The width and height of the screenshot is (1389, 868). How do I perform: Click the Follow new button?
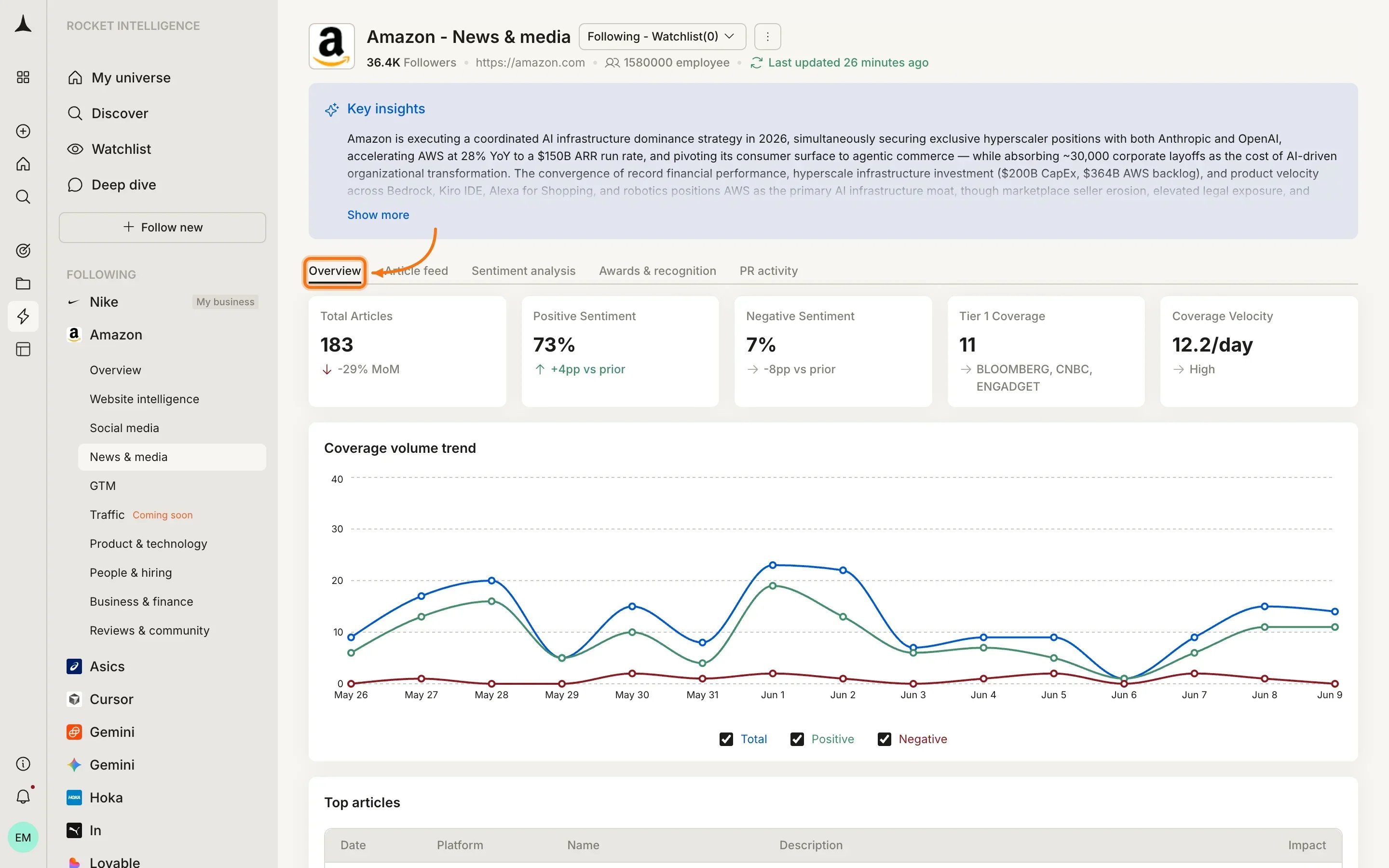163,227
